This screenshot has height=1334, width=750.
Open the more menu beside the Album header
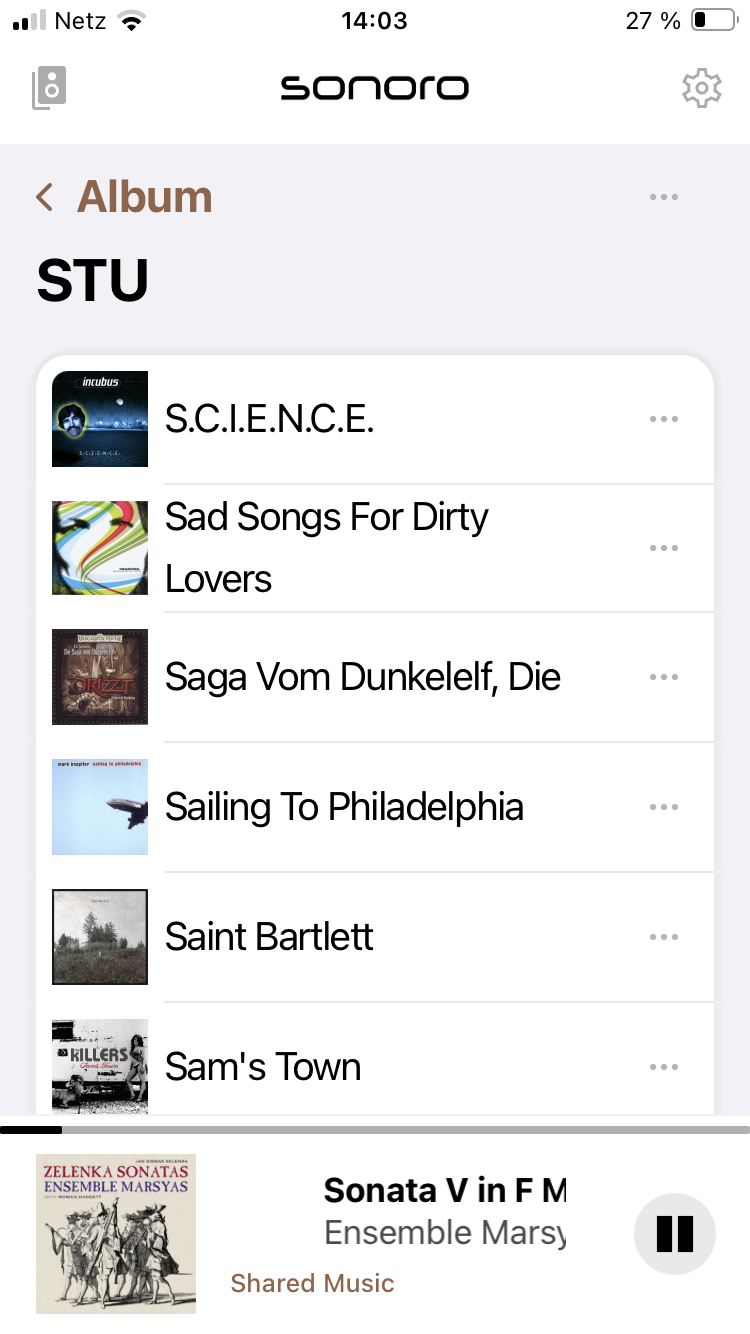tap(664, 197)
